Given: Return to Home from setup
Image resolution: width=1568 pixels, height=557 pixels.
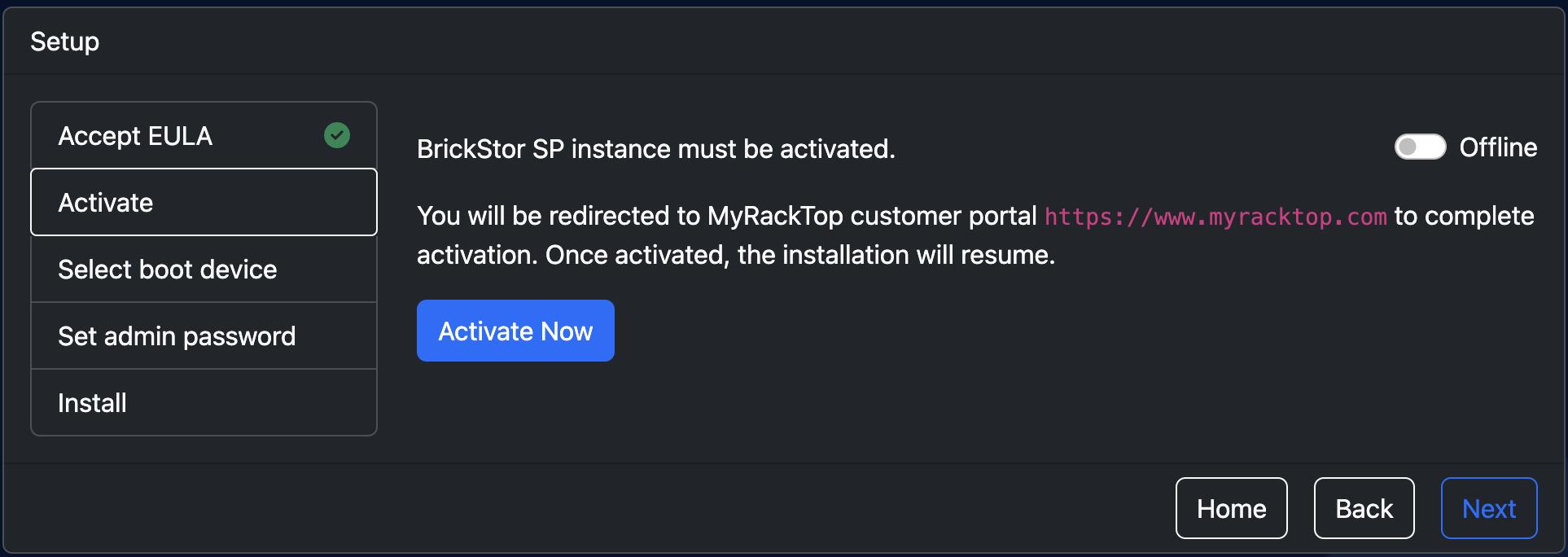Looking at the screenshot, I should [x=1231, y=507].
